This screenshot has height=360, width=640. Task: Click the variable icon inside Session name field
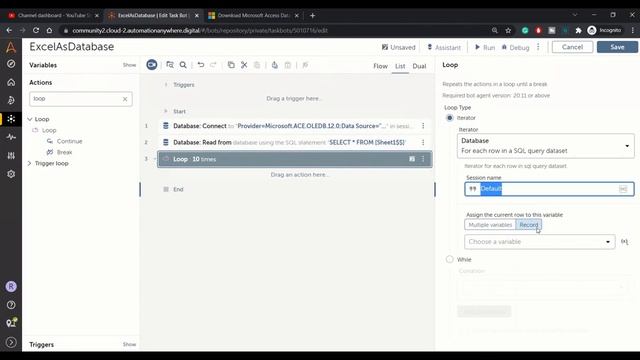pyautogui.click(x=622, y=189)
